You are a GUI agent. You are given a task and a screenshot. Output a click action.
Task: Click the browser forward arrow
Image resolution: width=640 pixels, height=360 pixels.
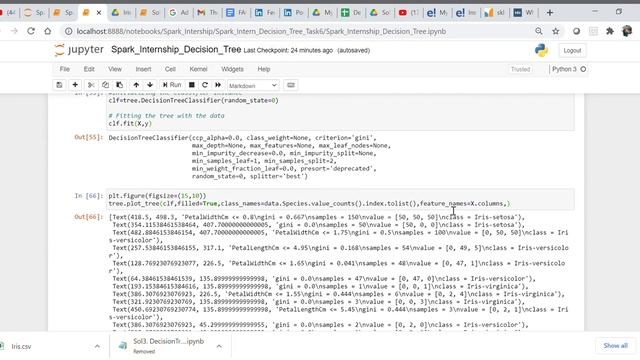coord(14,31)
